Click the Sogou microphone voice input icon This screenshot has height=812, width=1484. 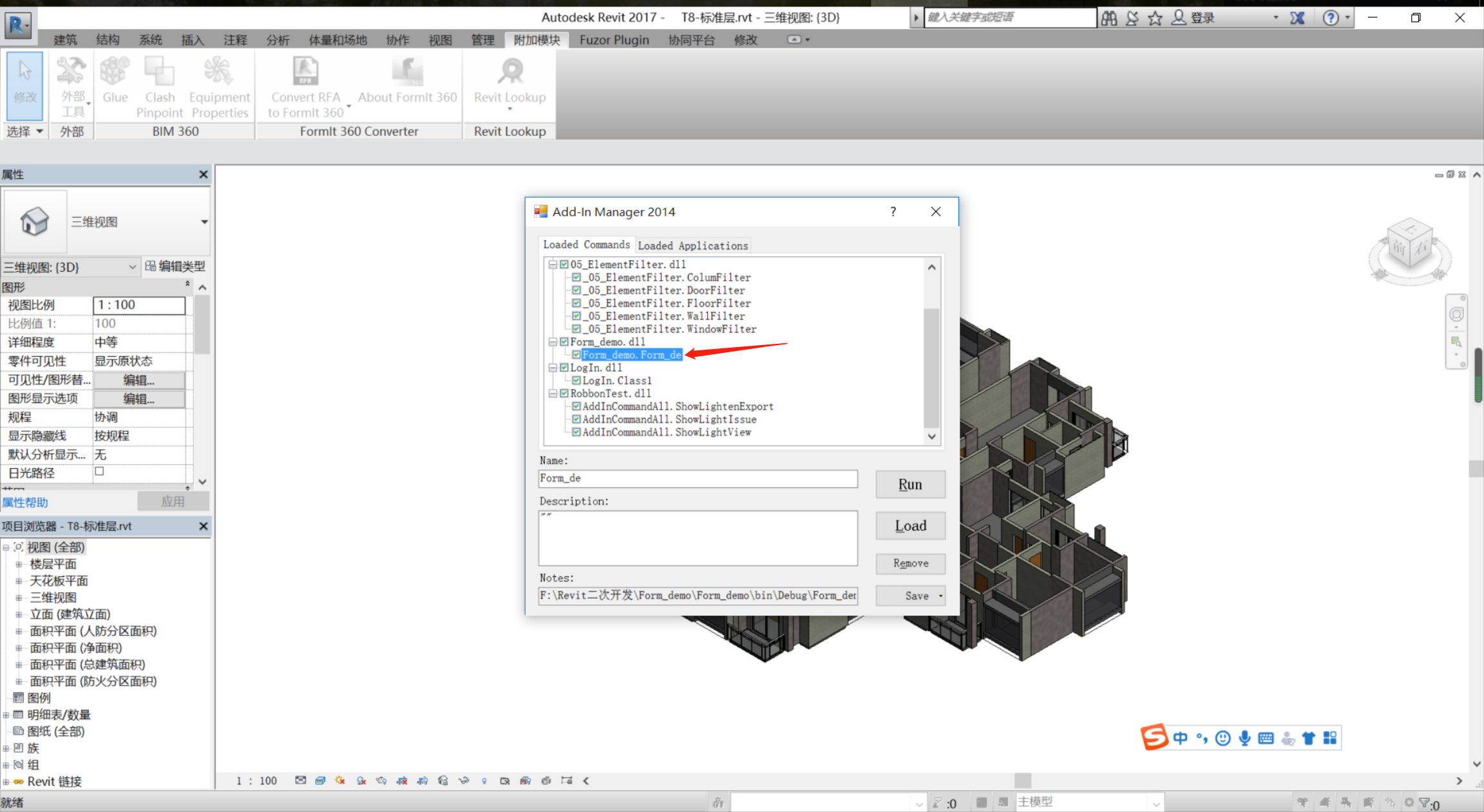1244,738
